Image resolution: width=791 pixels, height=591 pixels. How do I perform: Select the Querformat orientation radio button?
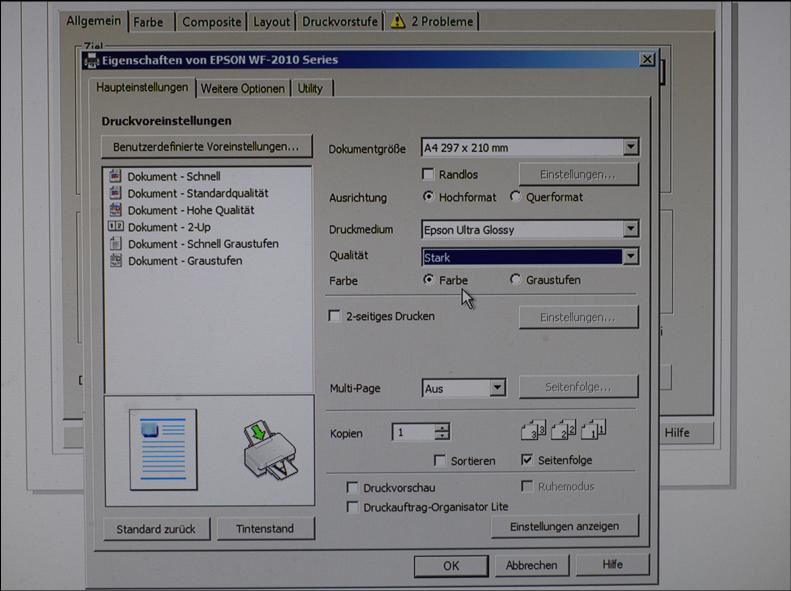pyautogui.click(x=516, y=197)
